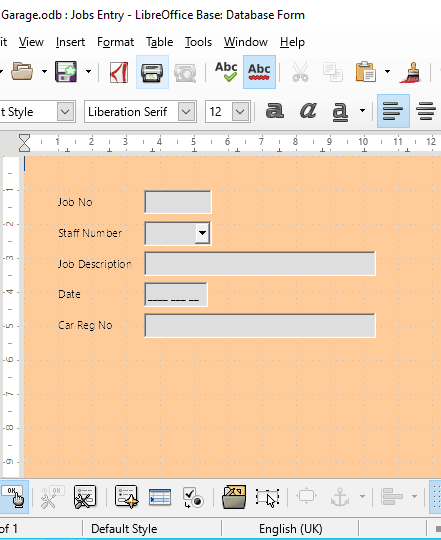Align text left
The height and width of the screenshot is (540, 441).
(393, 111)
